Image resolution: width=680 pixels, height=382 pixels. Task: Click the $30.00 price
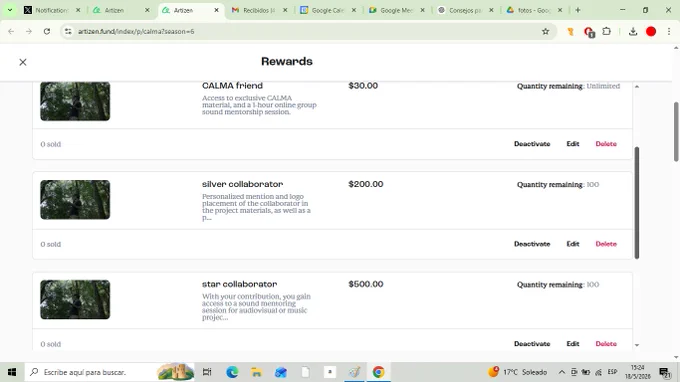363,86
